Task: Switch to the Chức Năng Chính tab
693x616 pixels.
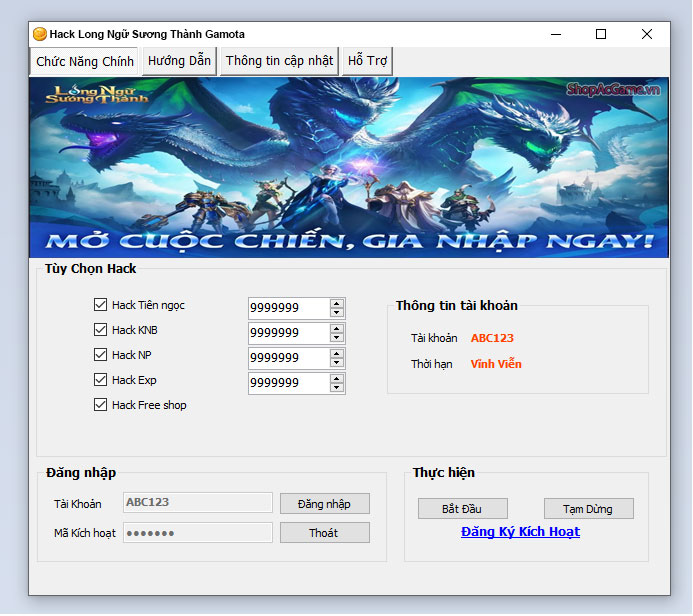Action: pyautogui.click(x=85, y=61)
